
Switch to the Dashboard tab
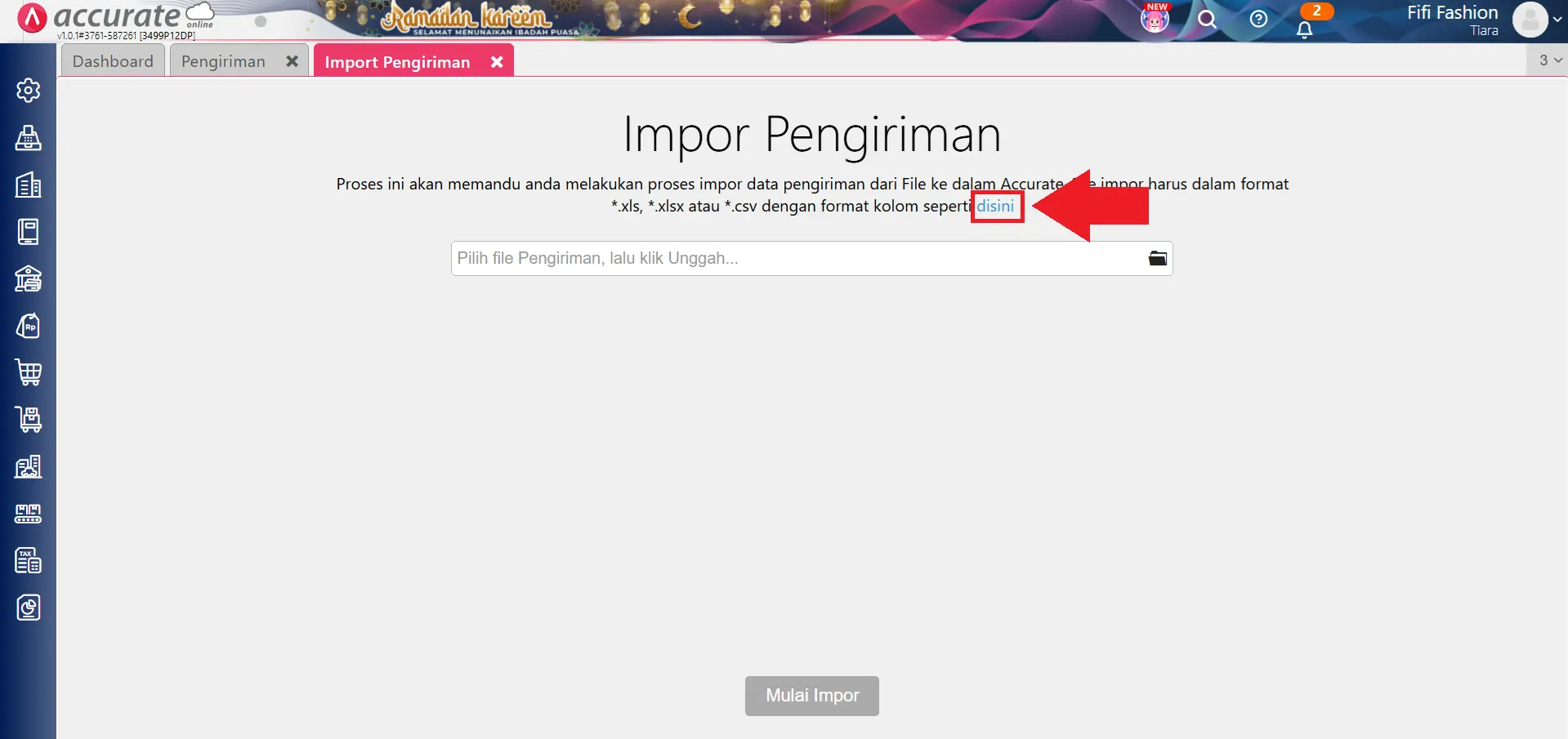coord(113,60)
